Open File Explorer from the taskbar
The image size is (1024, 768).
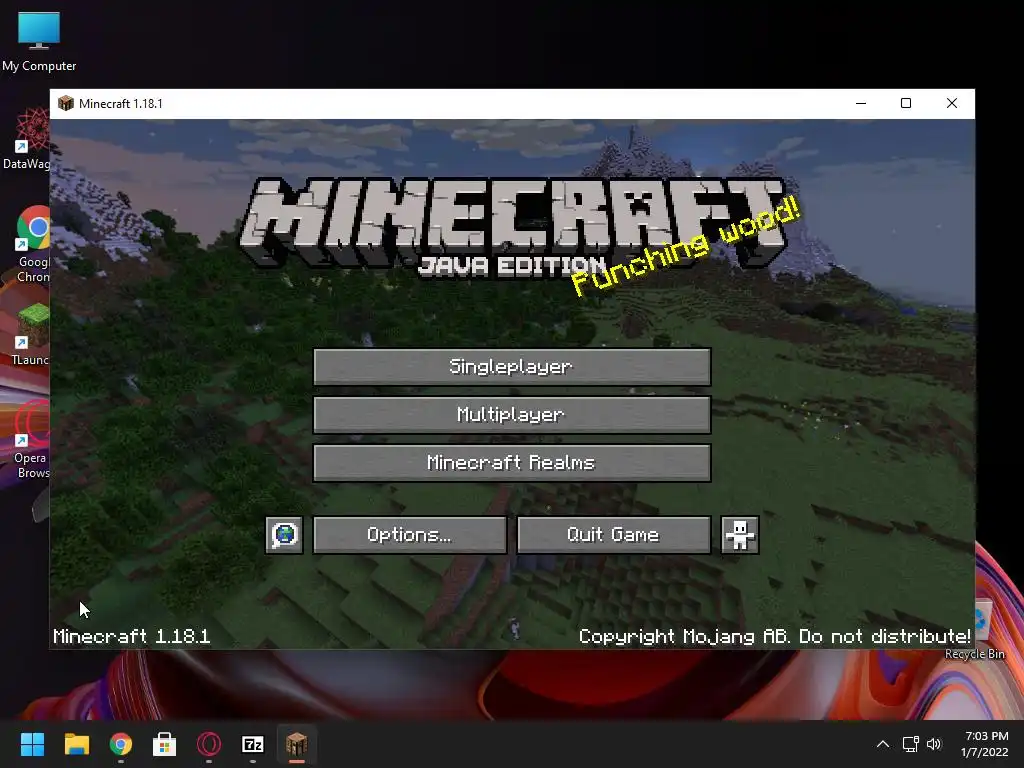[76, 744]
